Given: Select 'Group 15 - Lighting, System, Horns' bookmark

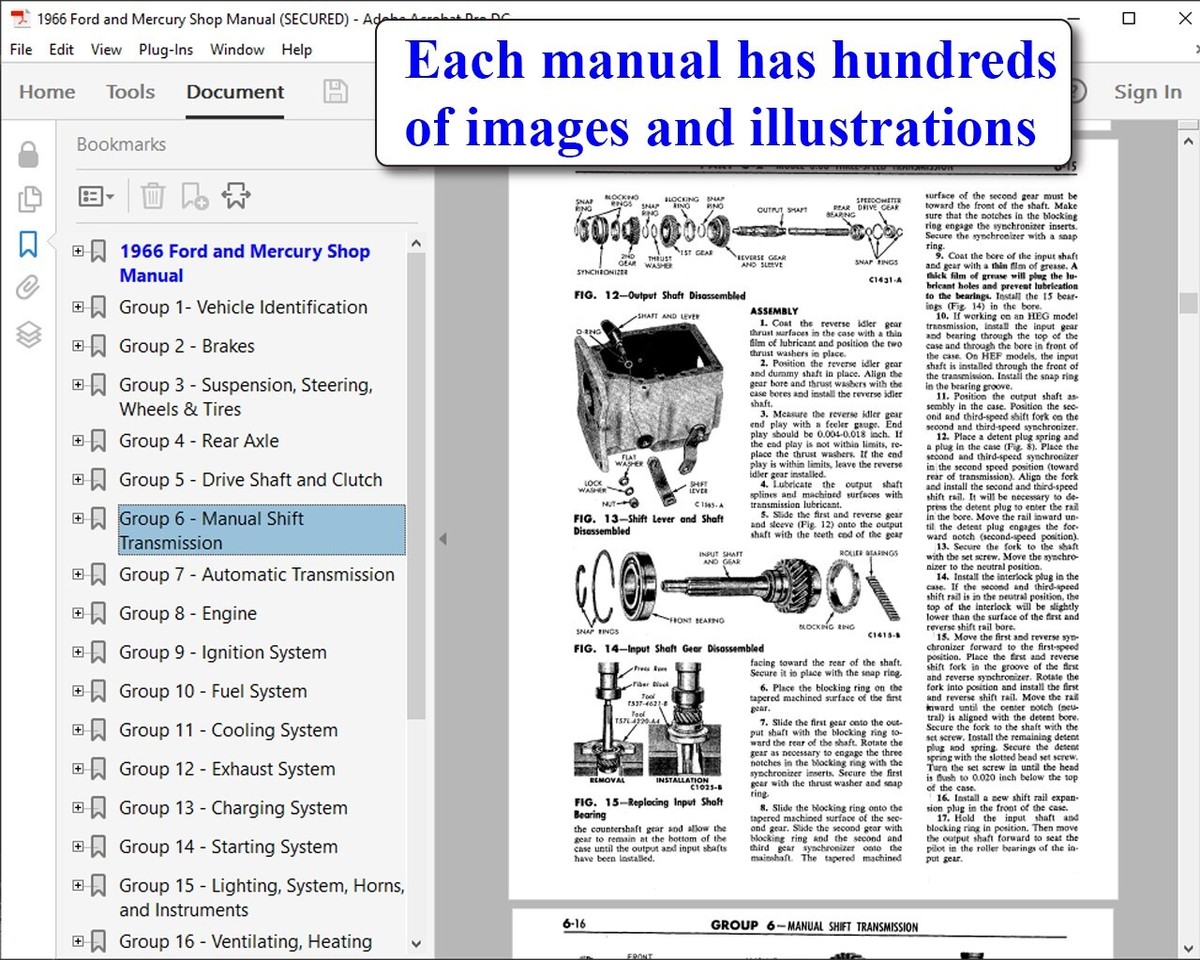Looking at the screenshot, I should 262,898.
